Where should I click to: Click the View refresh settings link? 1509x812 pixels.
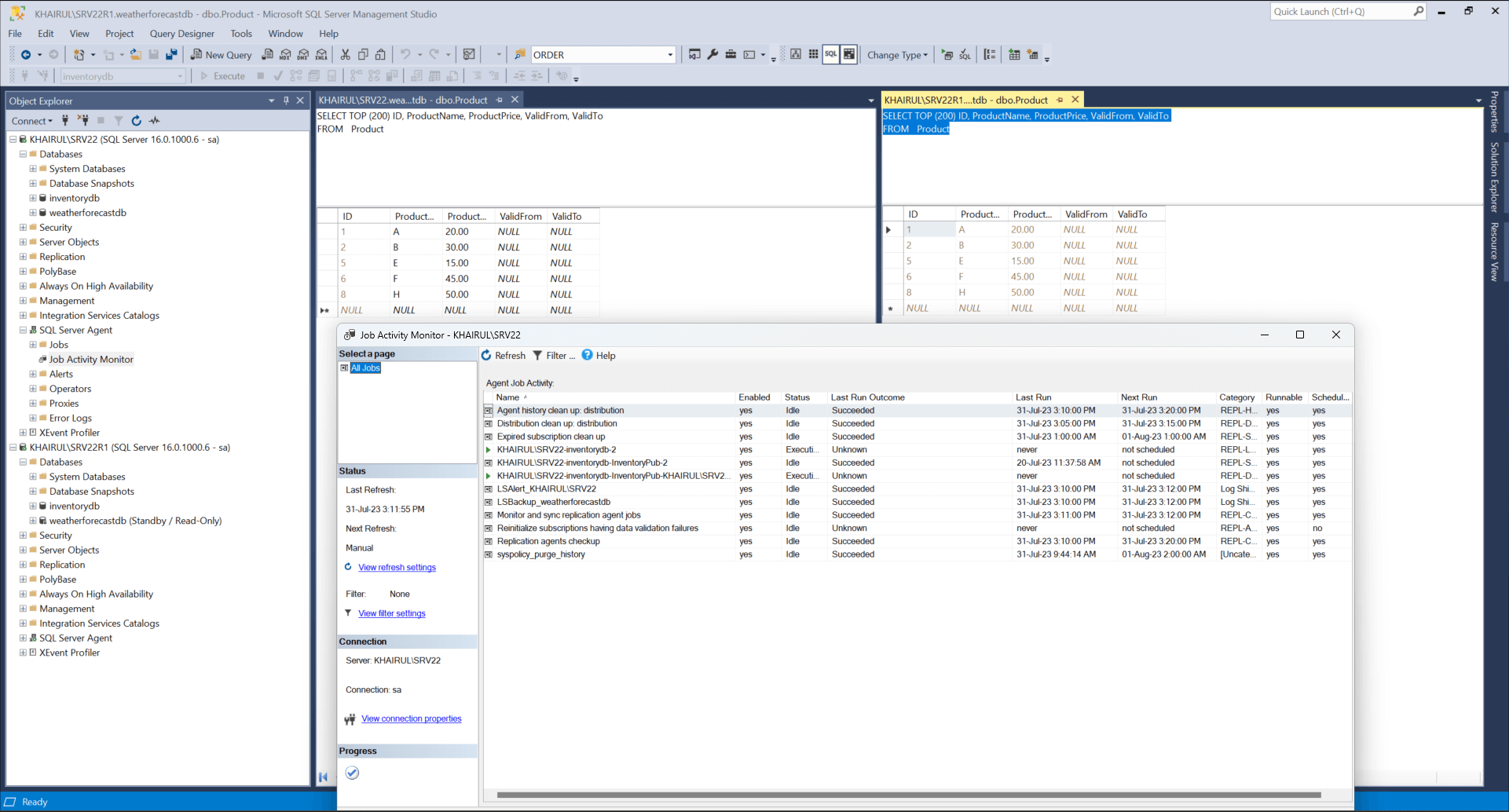[x=397, y=568]
